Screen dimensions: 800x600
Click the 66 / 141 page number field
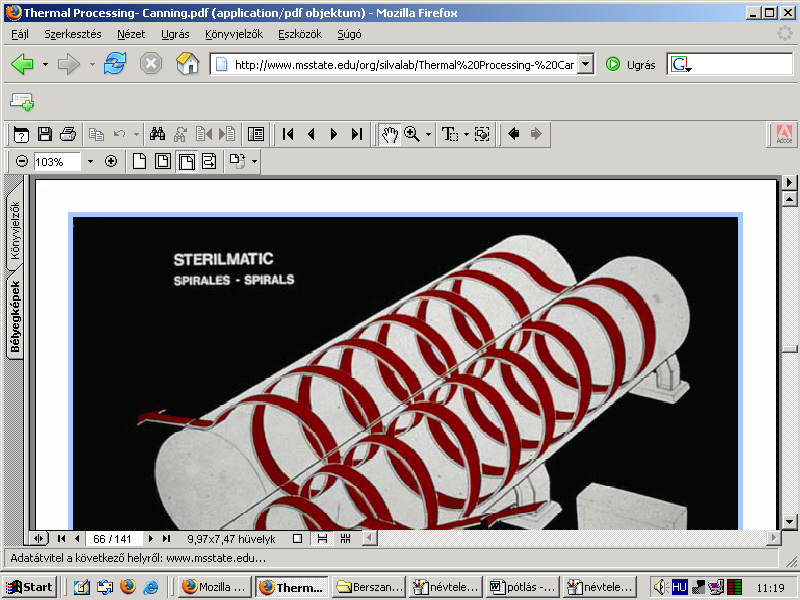[113, 539]
